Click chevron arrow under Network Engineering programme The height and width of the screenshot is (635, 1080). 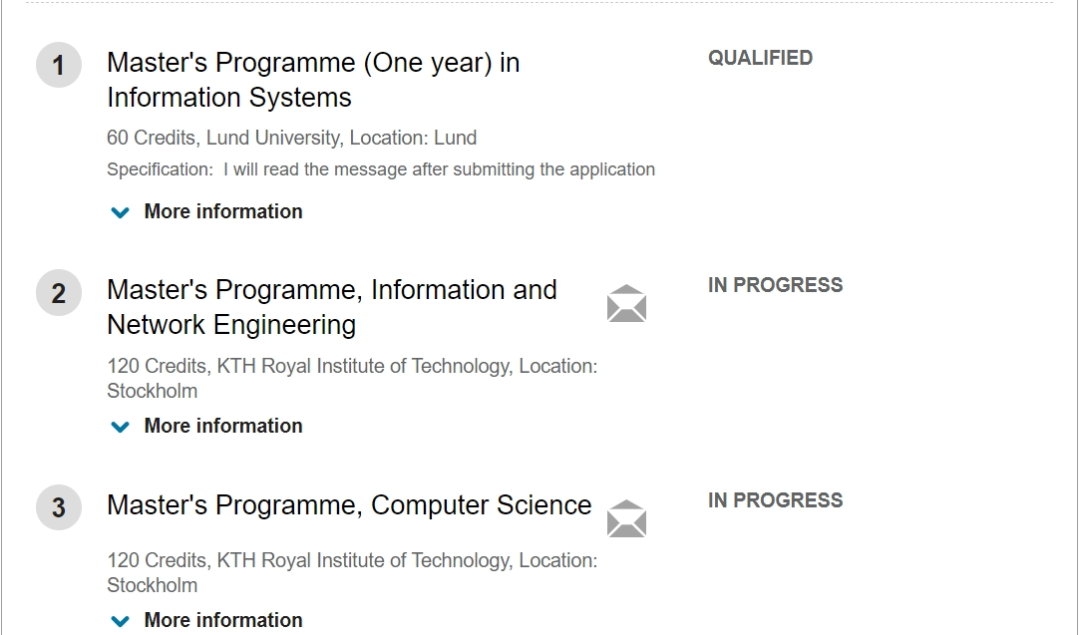tap(120, 426)
